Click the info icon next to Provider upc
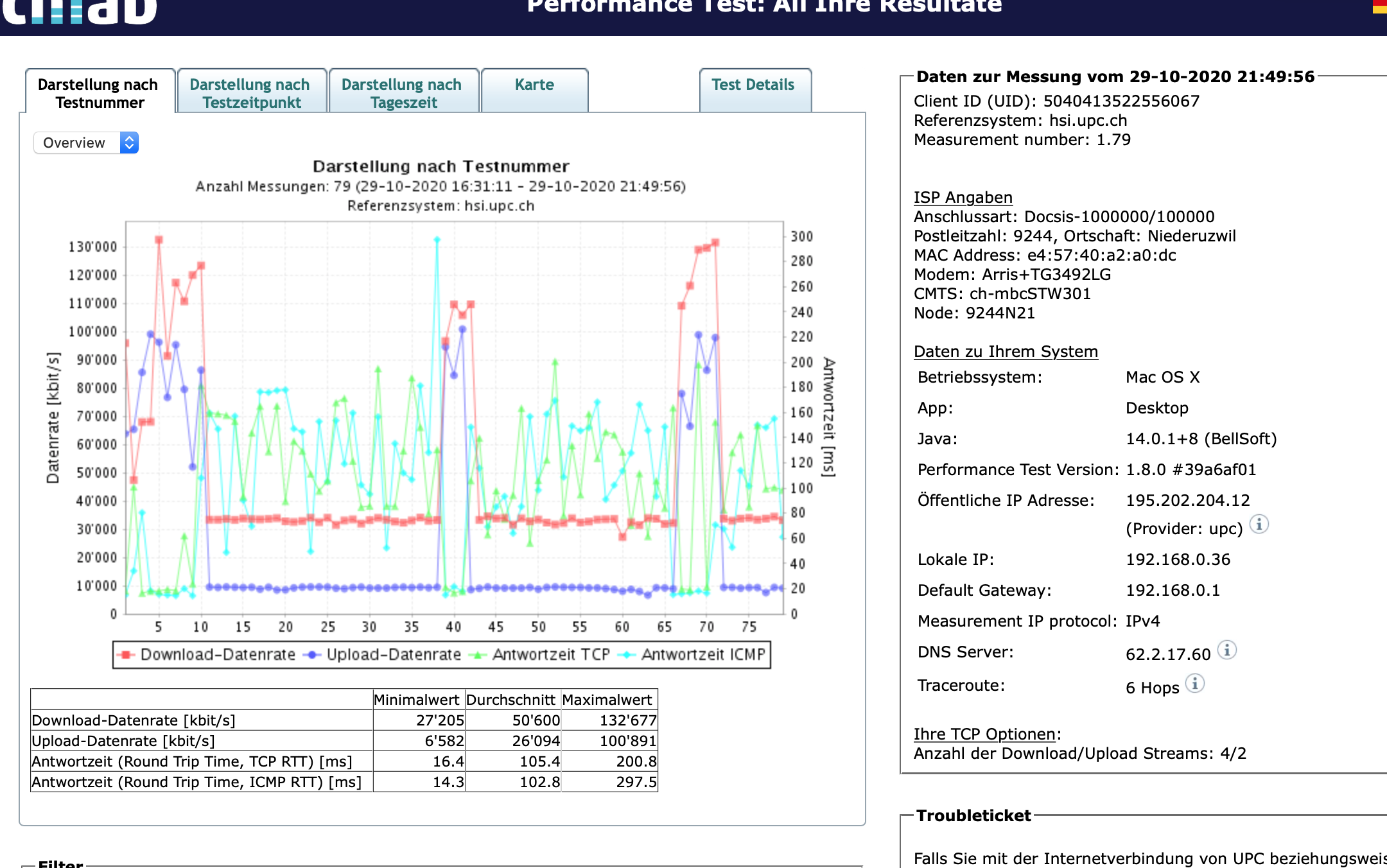Image resolution: width=1387 pixels, height=868 pixels. point(1259,525)
